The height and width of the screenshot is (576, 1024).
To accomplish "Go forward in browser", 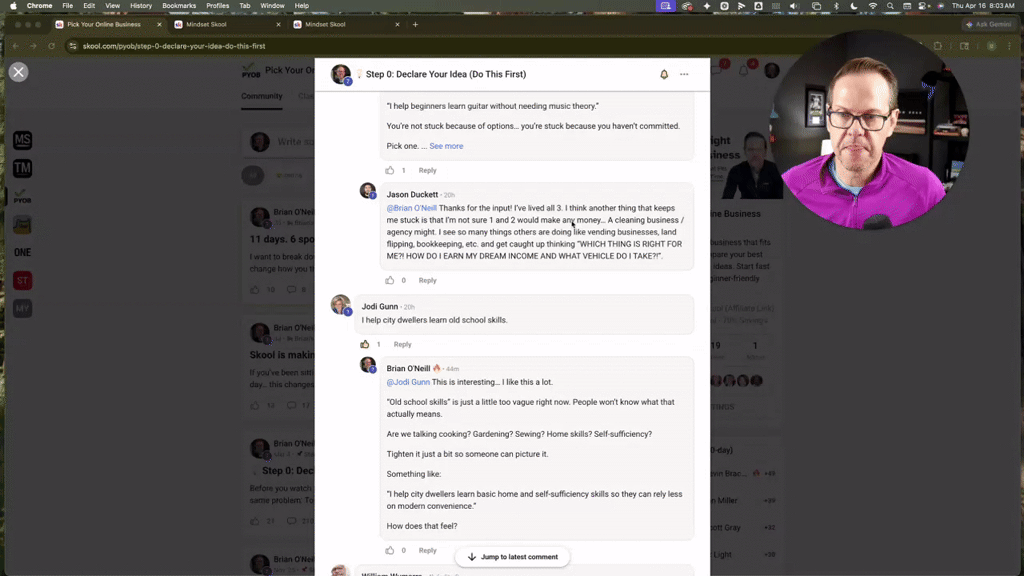I will pos(33,46).
